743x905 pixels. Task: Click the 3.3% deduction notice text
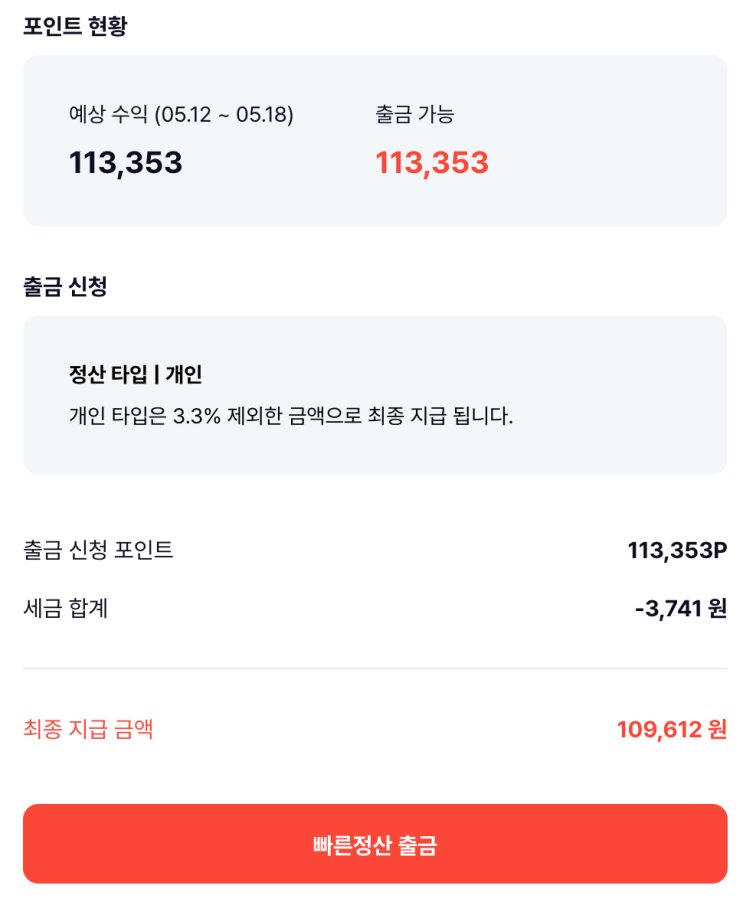pyautogui.click(x=291, y=416)
